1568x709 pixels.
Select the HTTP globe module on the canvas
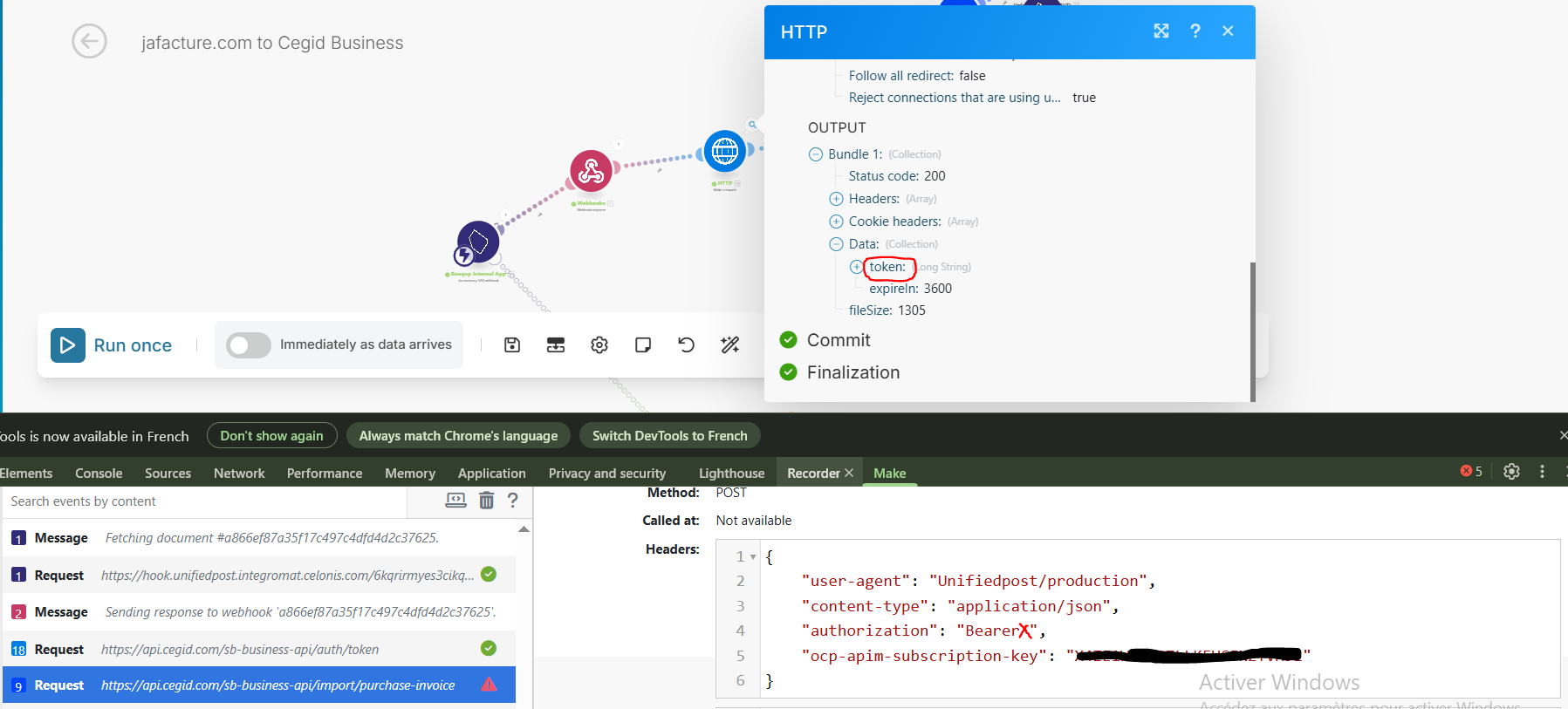point(725,151)
